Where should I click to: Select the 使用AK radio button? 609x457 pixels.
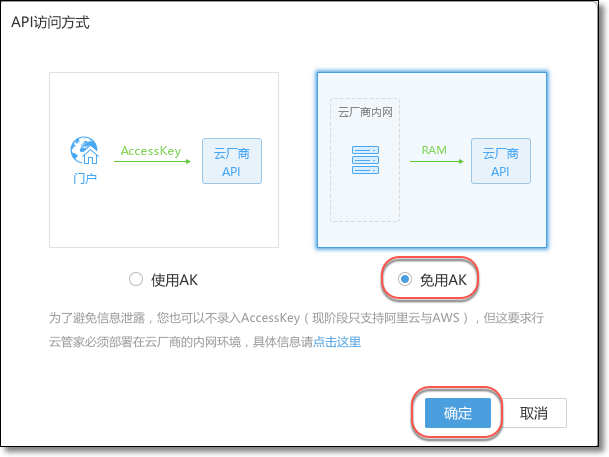[x=137, y=280]
